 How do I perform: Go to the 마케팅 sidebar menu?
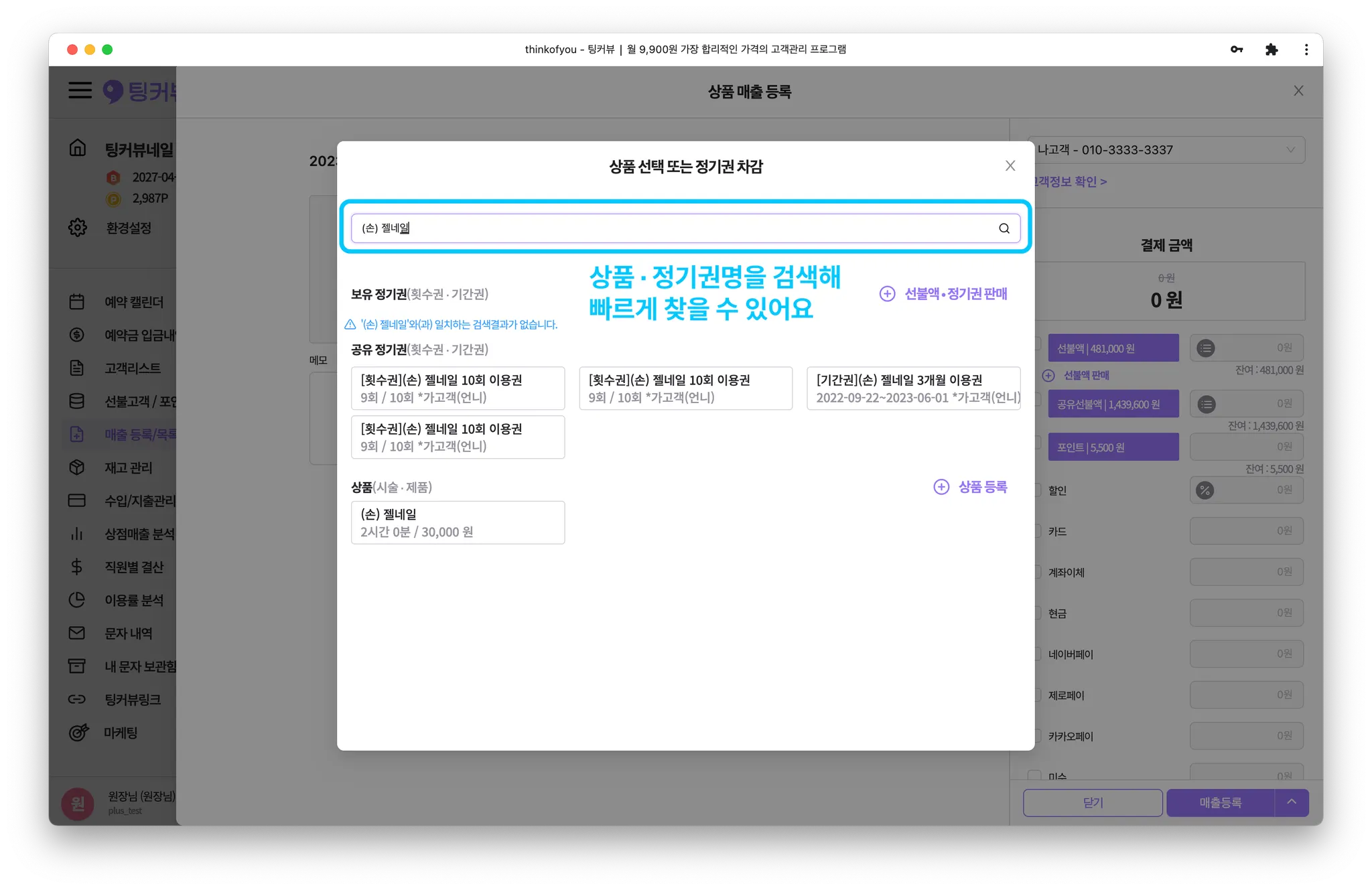coord(121,733)
